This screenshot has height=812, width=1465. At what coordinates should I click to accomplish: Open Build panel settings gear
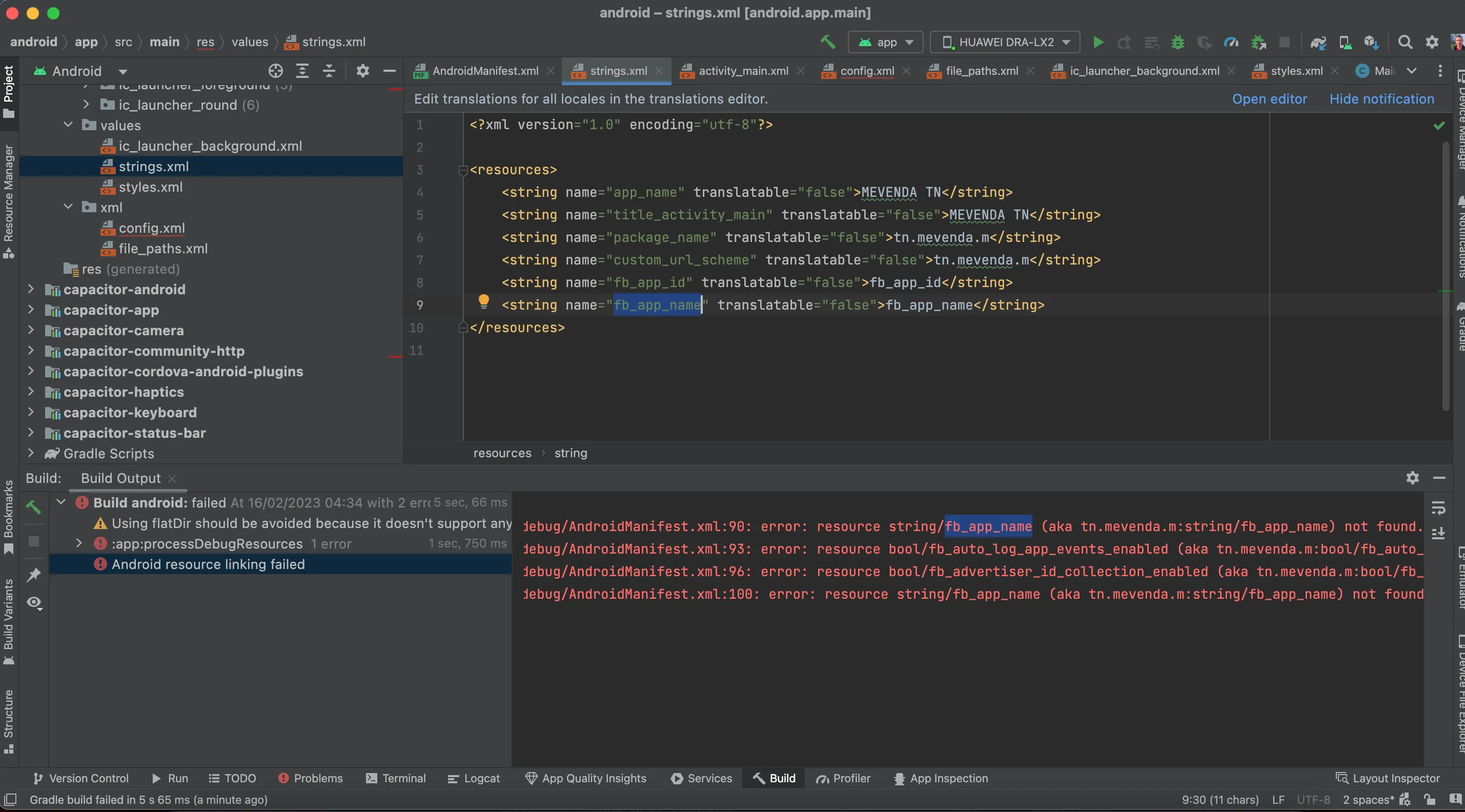click(1412, 478)
